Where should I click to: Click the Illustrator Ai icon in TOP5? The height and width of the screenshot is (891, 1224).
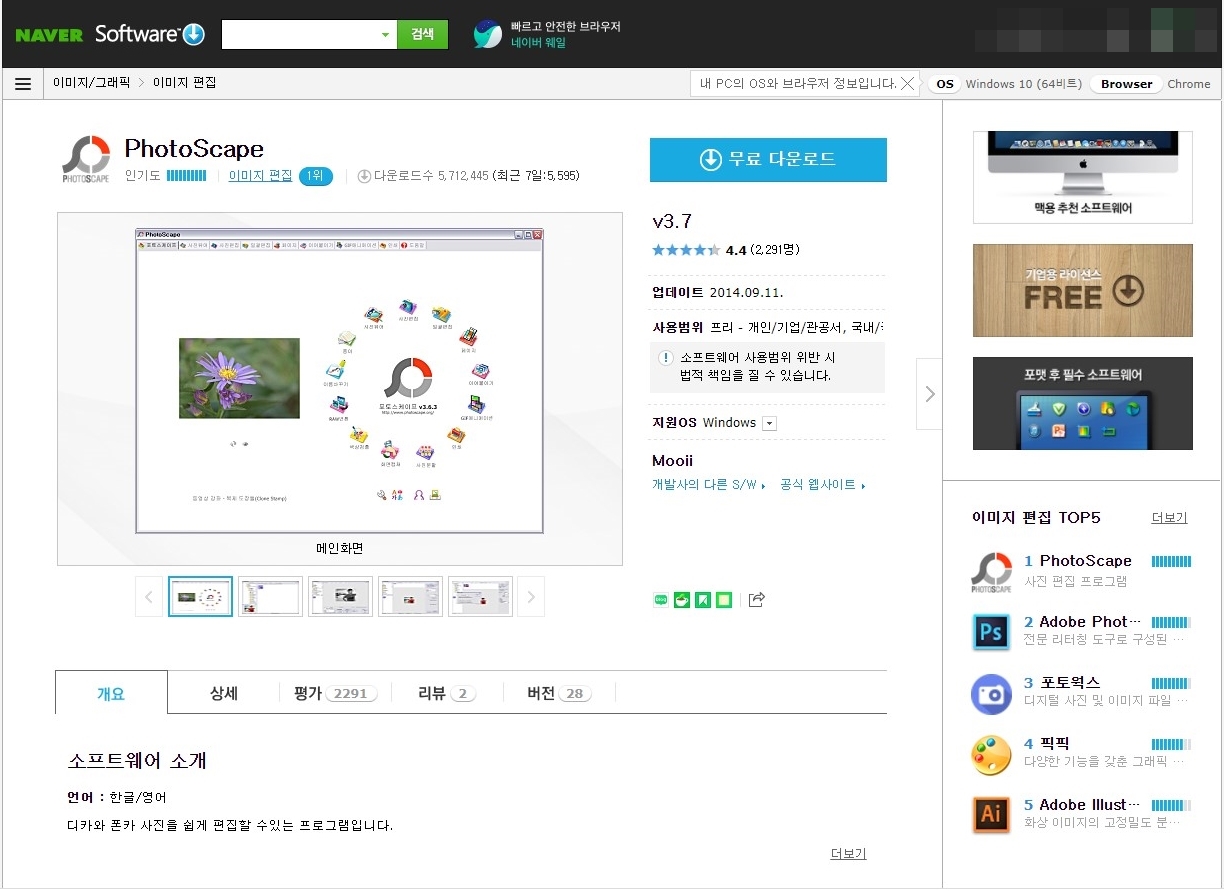(x=991, y=815)
